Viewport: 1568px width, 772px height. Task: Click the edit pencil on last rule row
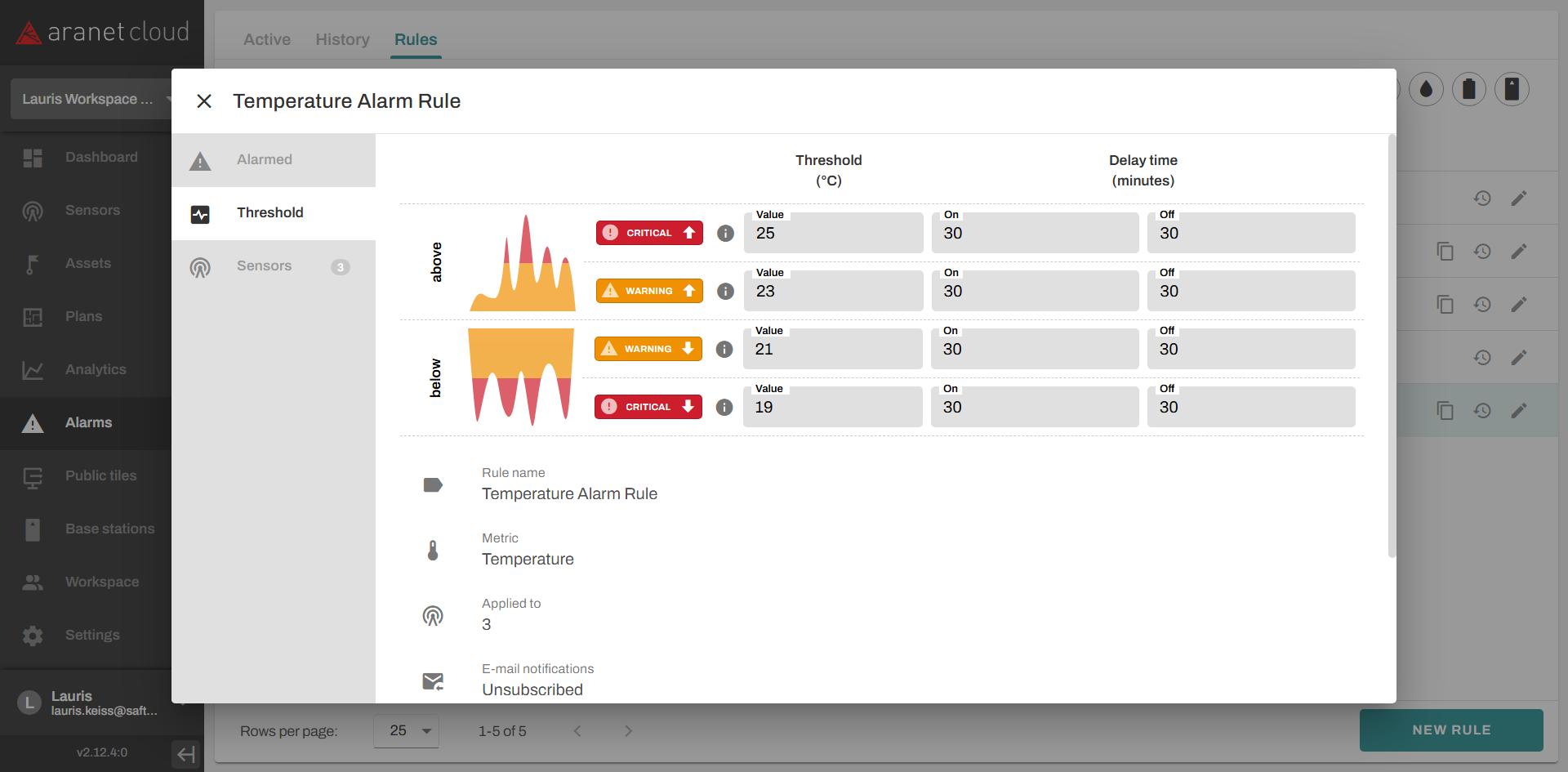click(x=1518, y=410)
